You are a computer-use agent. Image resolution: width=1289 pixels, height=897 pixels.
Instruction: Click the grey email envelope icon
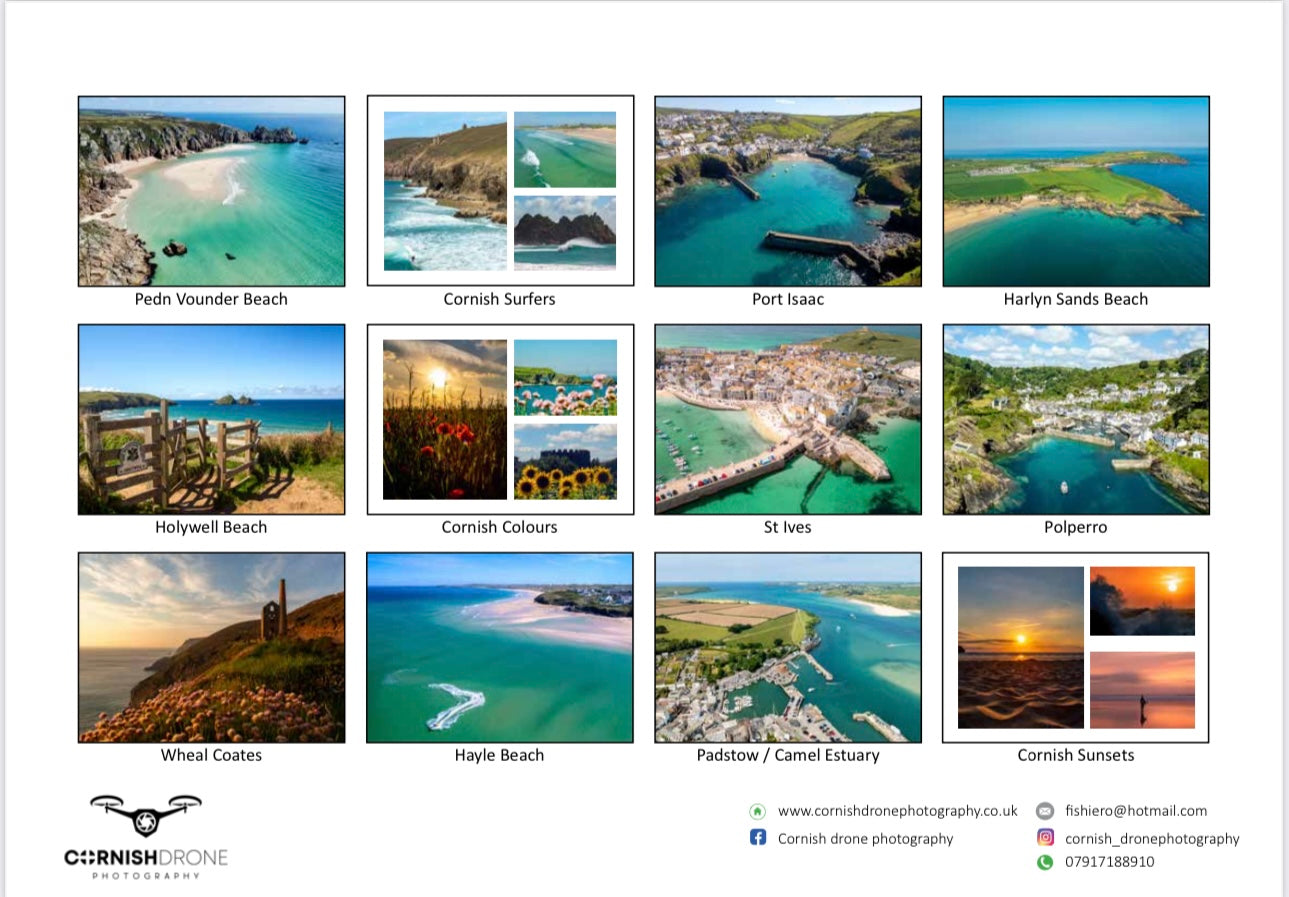[1045, 811]
